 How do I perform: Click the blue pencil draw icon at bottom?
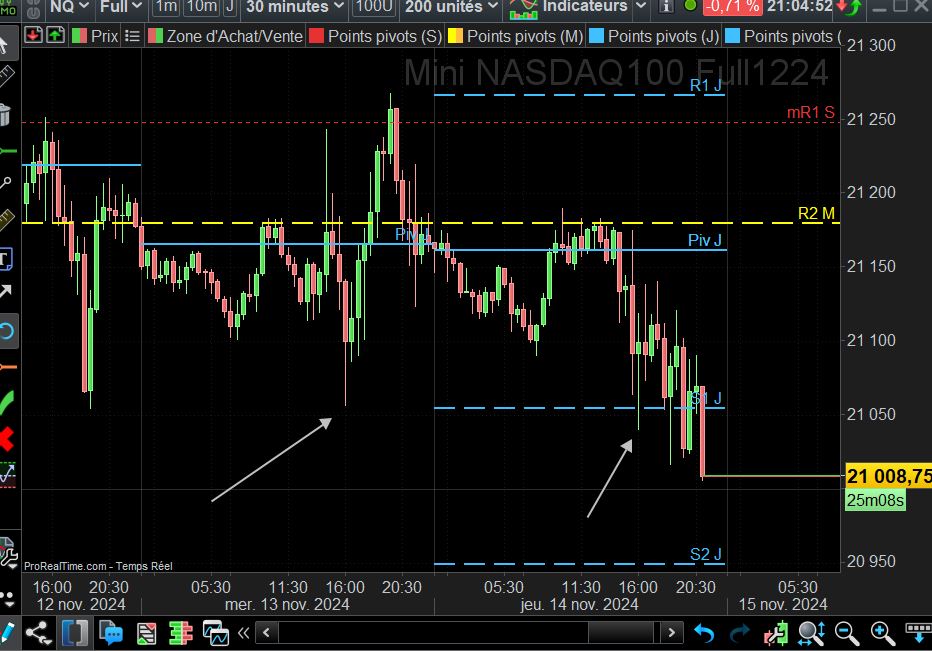coord(6,633)
